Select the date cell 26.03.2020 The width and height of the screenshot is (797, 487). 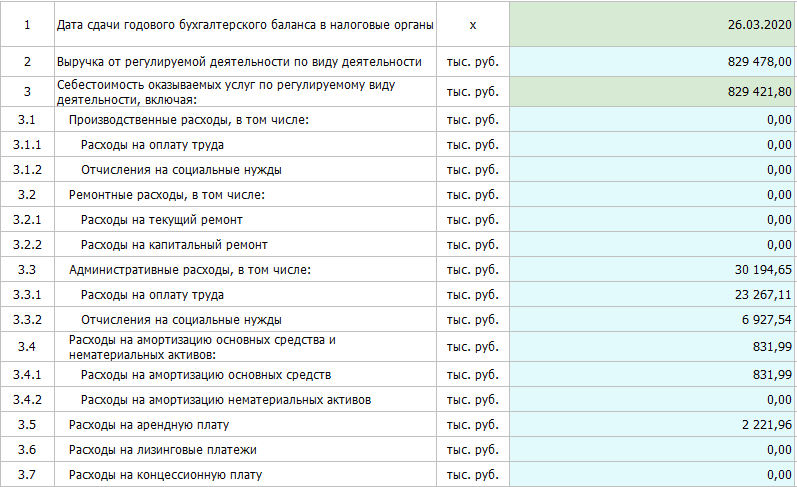tap(653, 24)
